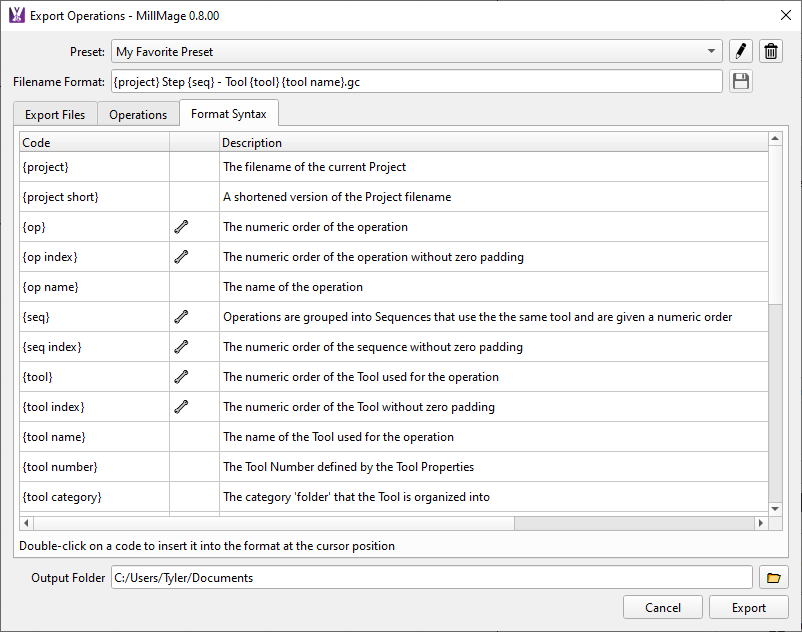Cancel the export dialog
This screenshot has width=802, height=632.
(662, 607)
